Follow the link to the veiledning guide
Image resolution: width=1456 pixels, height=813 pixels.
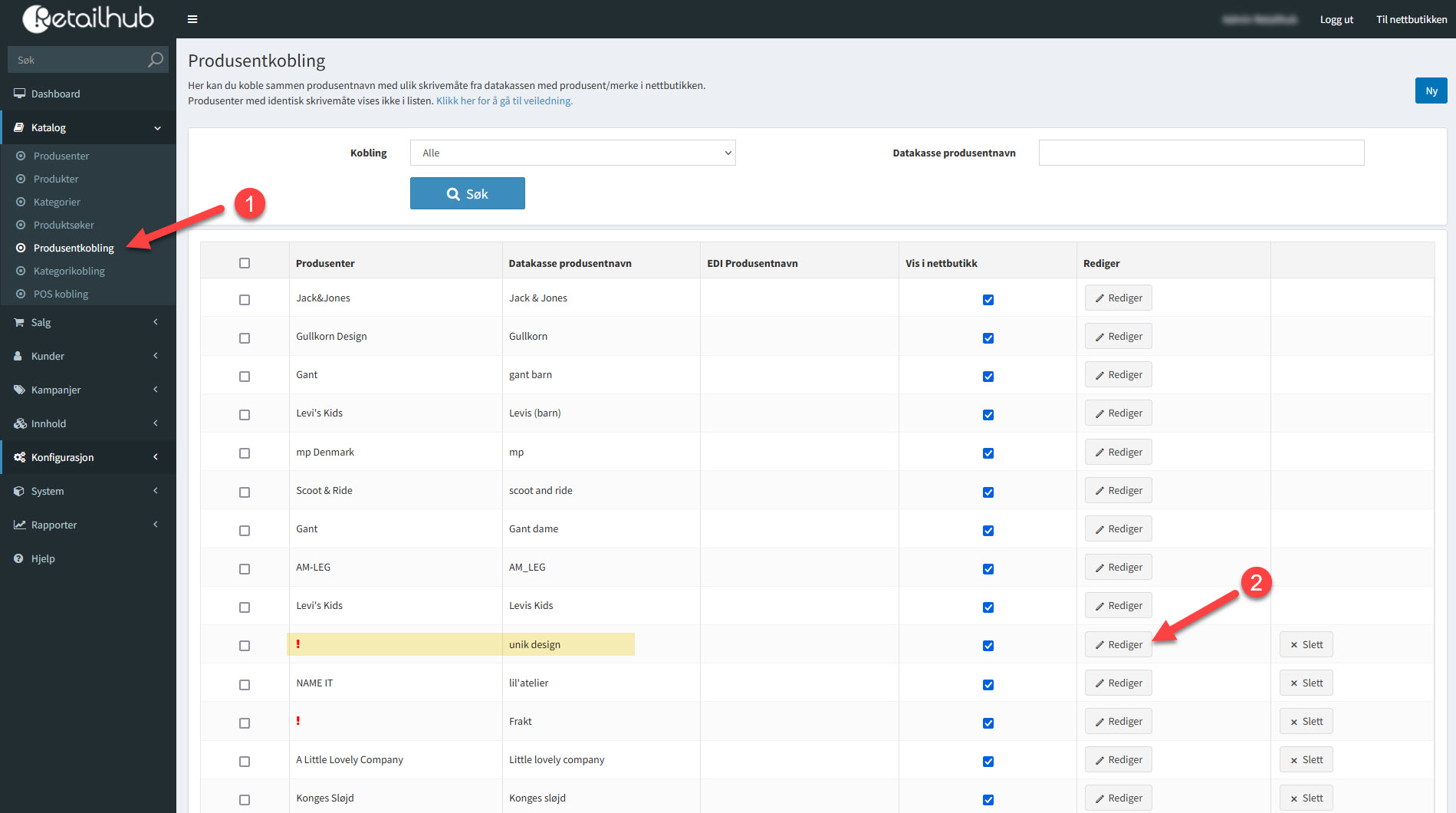(504, 101)
